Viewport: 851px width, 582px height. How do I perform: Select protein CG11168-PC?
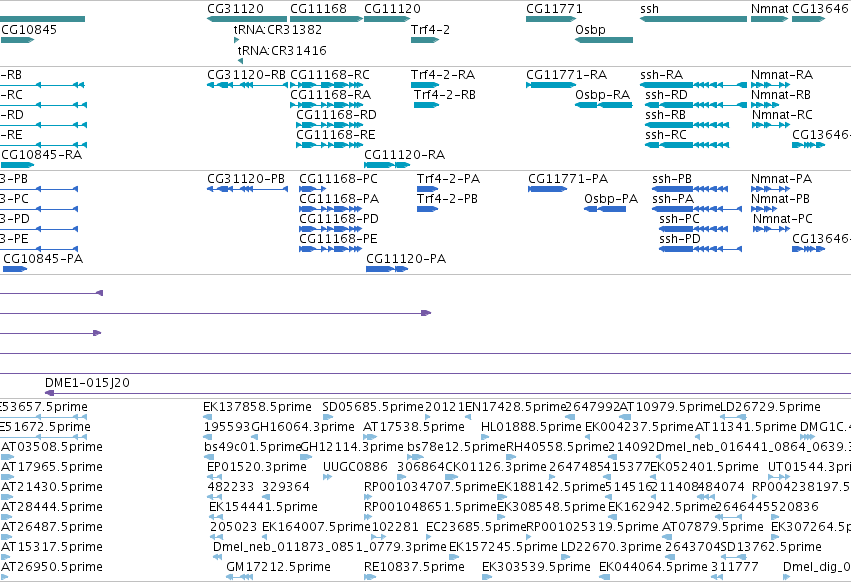[x=339, y=179]
